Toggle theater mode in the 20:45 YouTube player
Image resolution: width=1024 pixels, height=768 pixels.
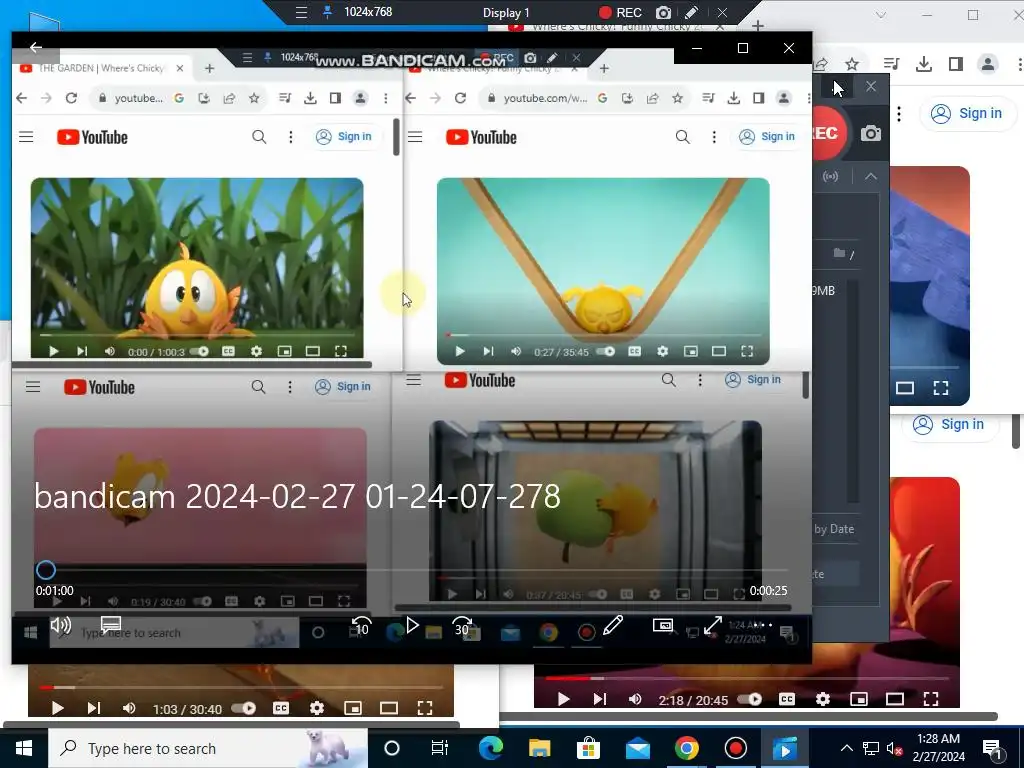click(x=895, y=699)
